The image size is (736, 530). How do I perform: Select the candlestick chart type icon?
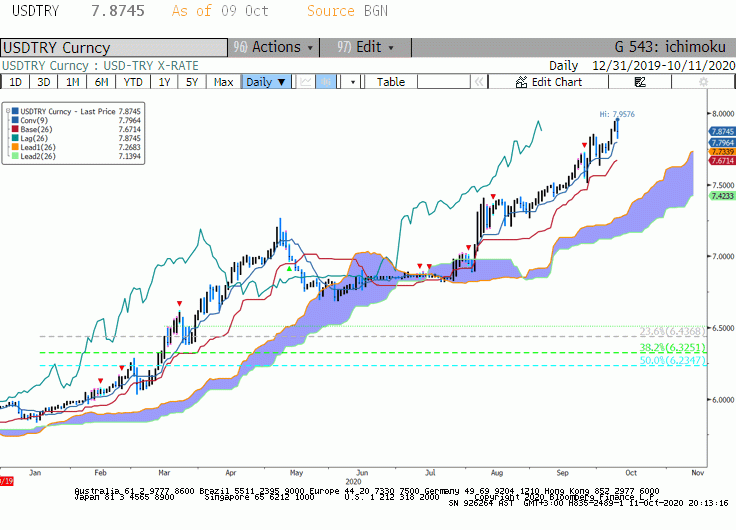click(325, 82)
